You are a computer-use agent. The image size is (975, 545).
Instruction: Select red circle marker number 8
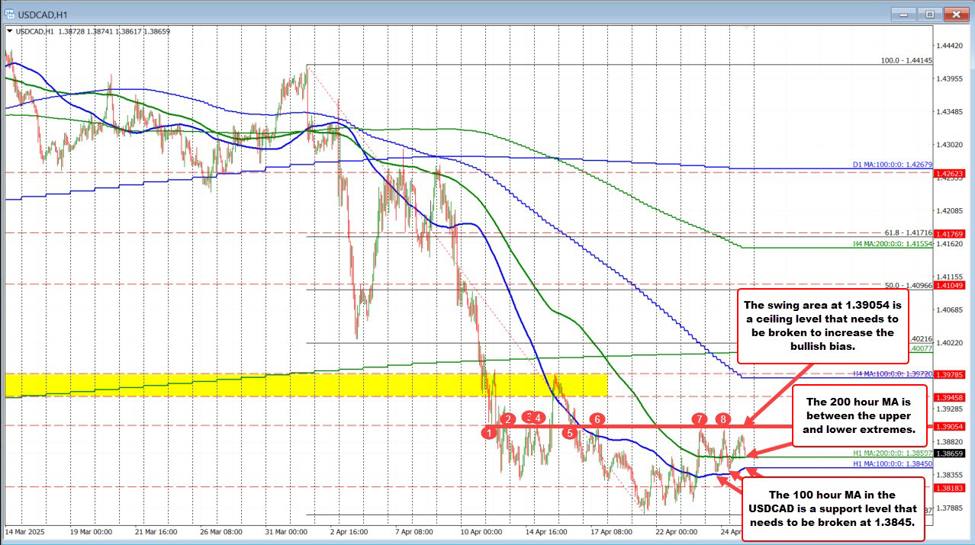point(723,418)
